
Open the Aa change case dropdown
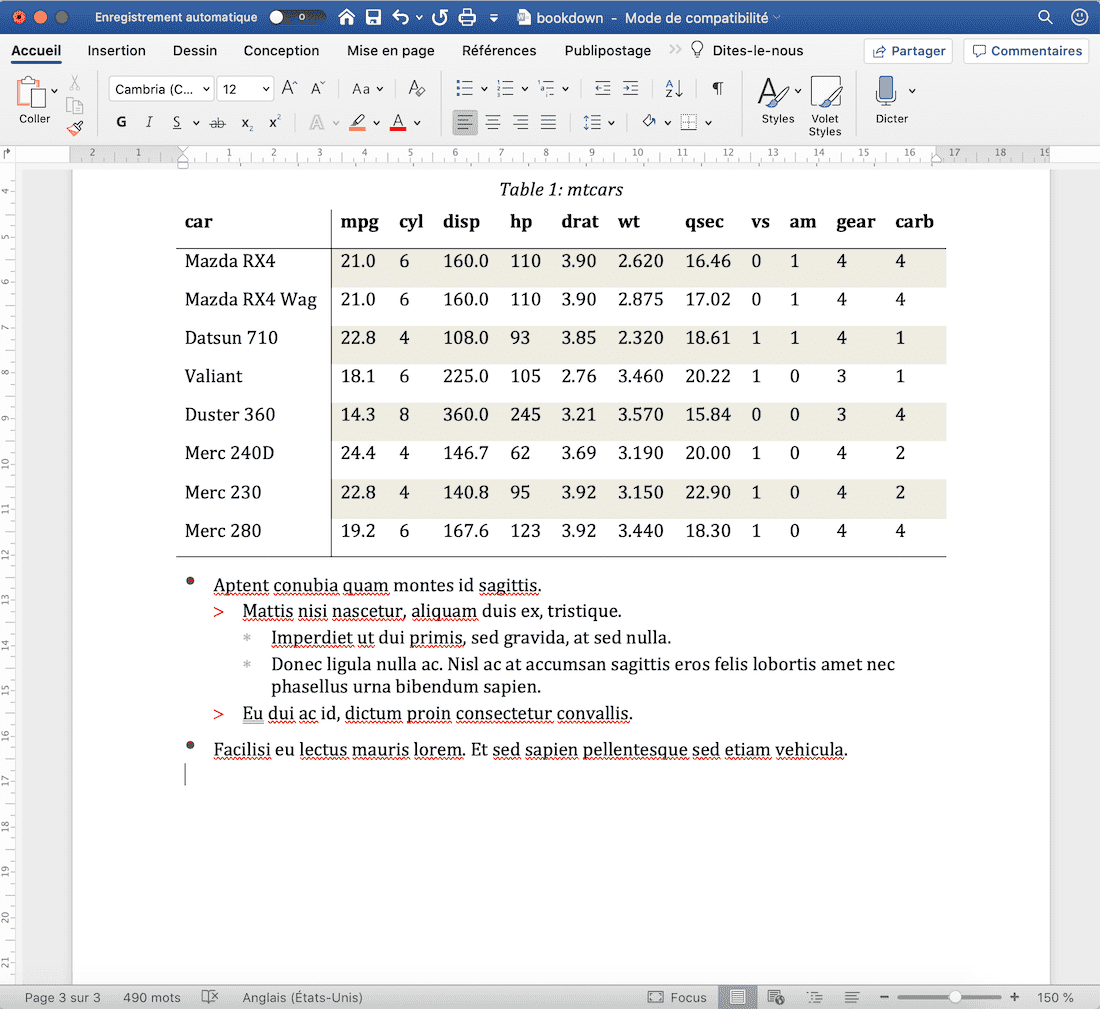click(368, 89)
